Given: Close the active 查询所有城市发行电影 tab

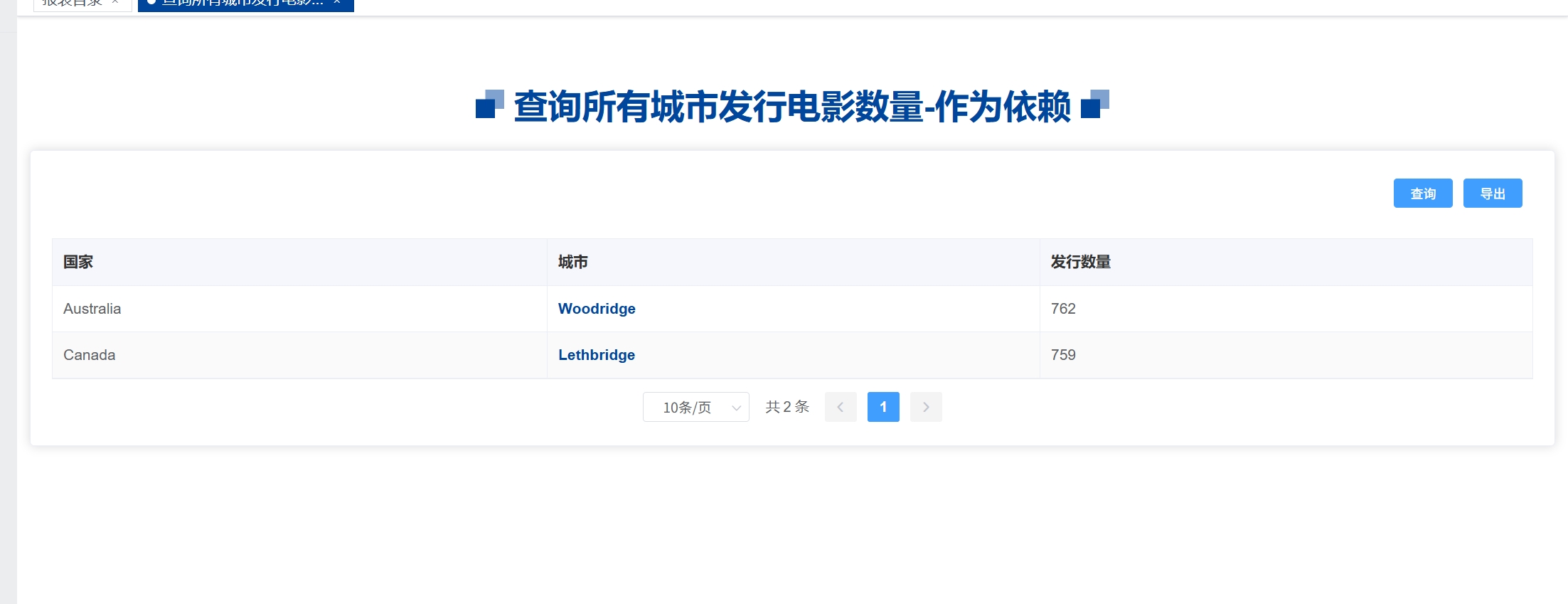Looking at the screenshot, I should tap(337, 2).
